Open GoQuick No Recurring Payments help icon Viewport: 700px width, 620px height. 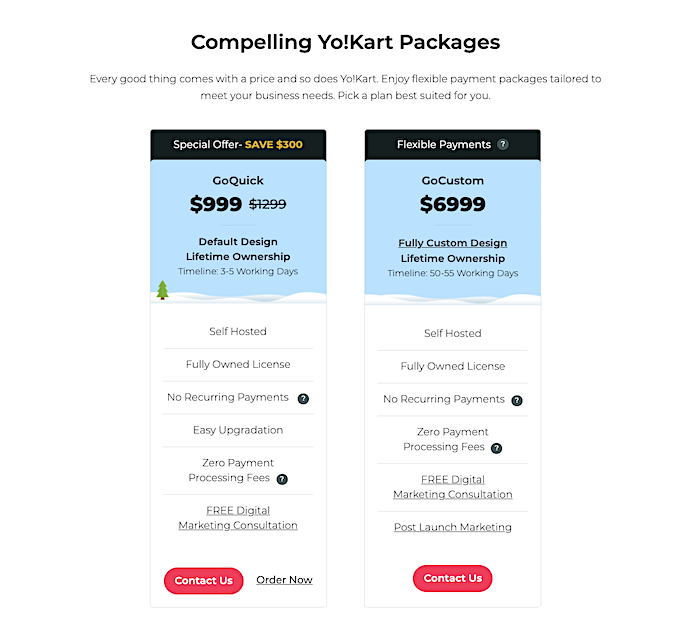click(x=303, y=399)
